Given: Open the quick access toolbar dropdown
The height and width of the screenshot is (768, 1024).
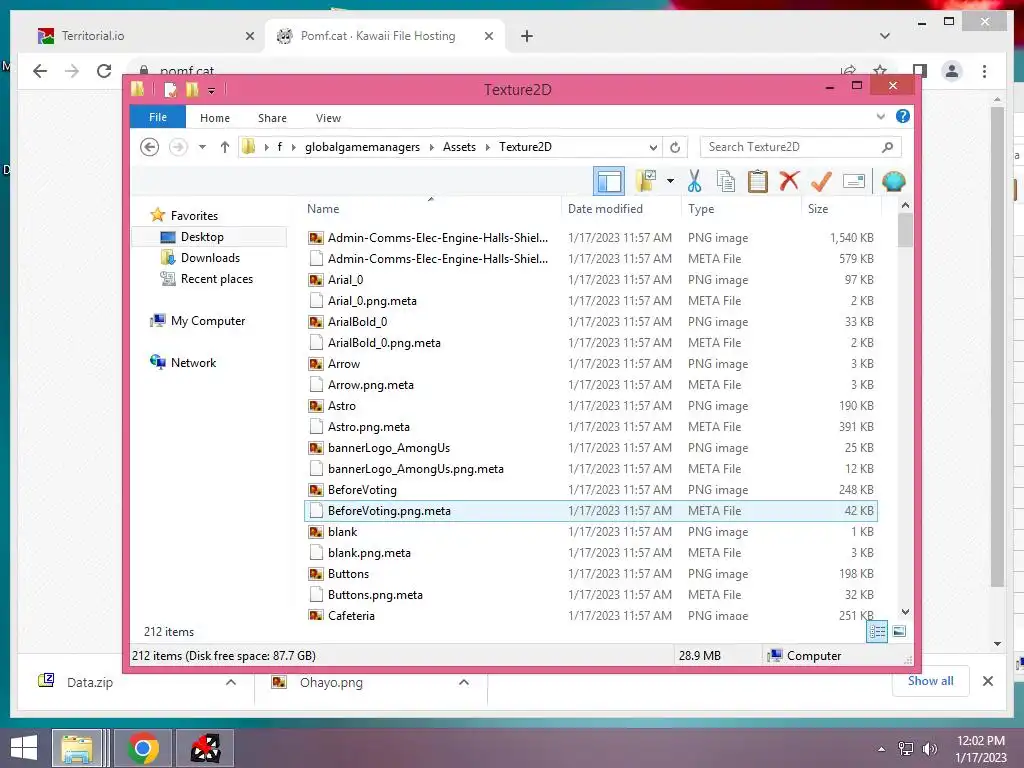Looking at the screenshot, I should pos(212,90).
